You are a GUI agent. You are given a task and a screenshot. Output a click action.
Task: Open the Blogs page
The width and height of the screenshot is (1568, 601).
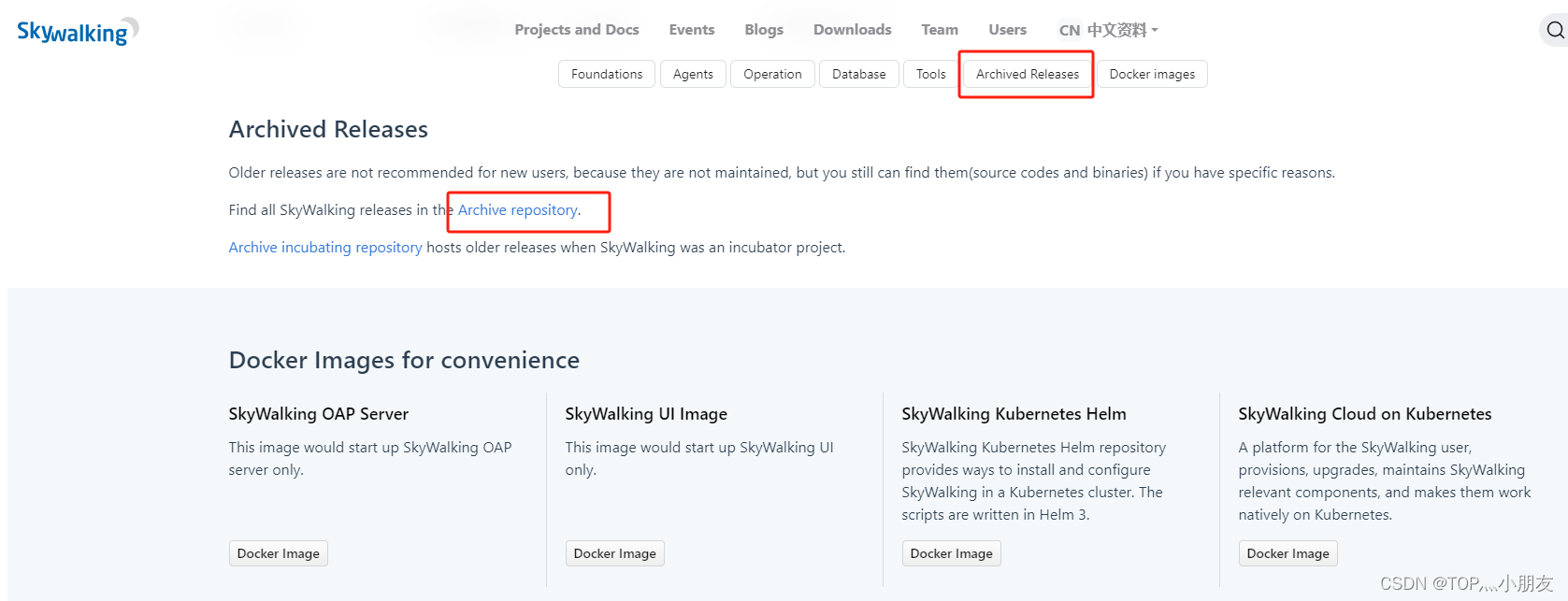764,30
